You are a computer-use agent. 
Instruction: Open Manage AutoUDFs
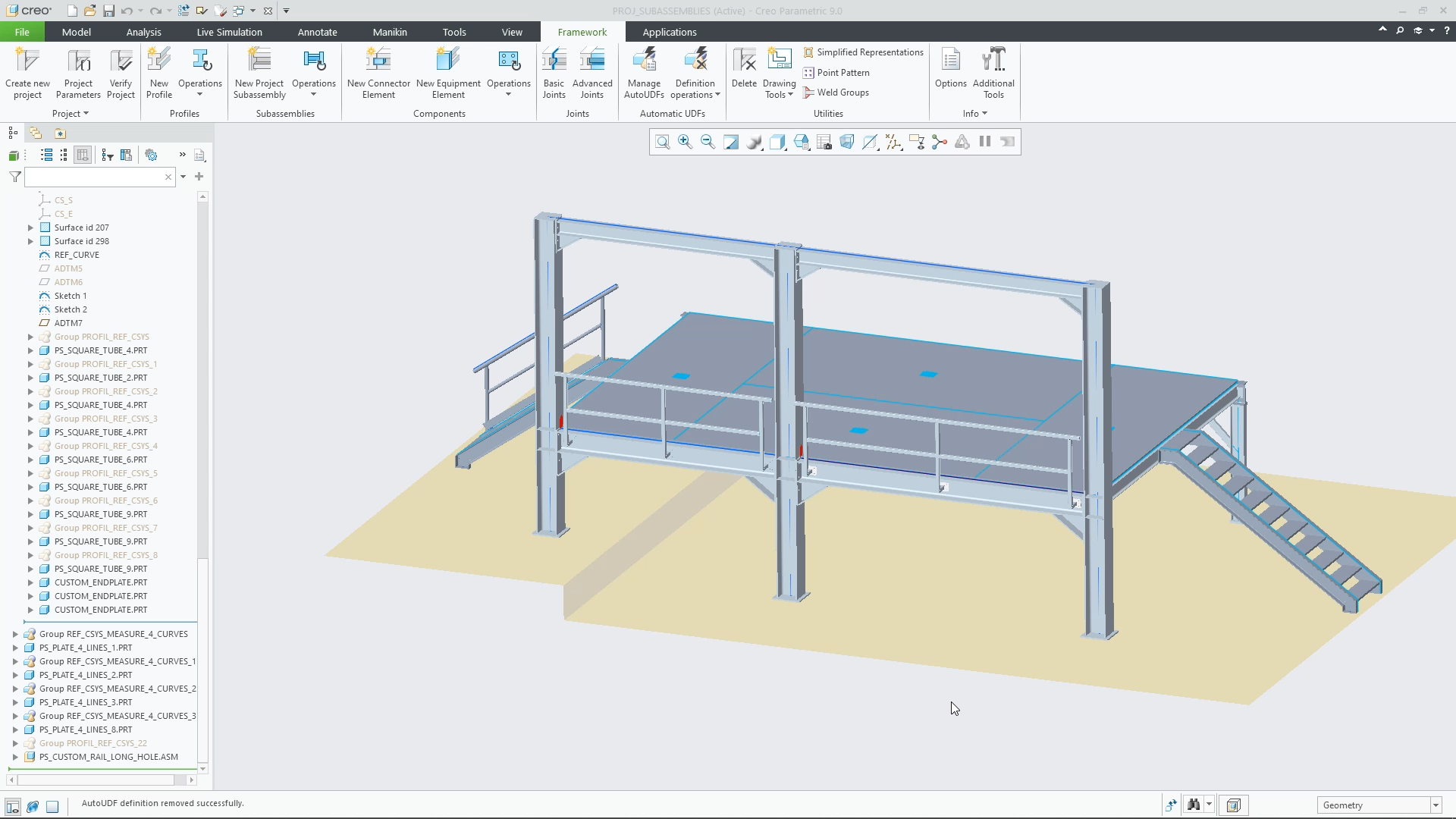click(x=644, y=73)
